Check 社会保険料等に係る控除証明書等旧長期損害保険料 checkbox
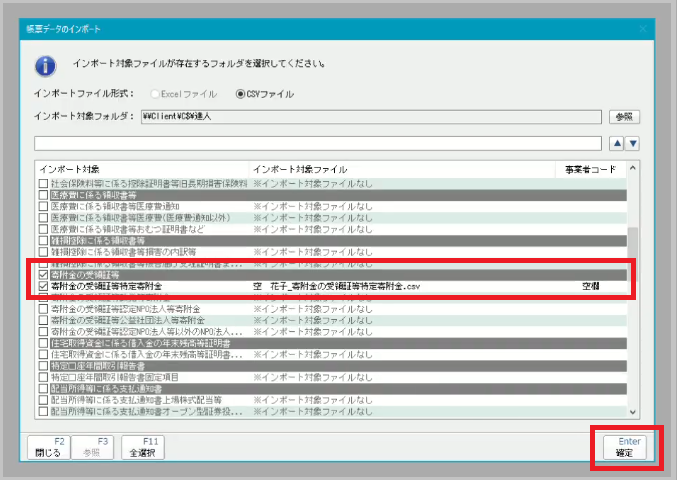Viewport: 677px width, 480px height. click(x=43, y=183)
